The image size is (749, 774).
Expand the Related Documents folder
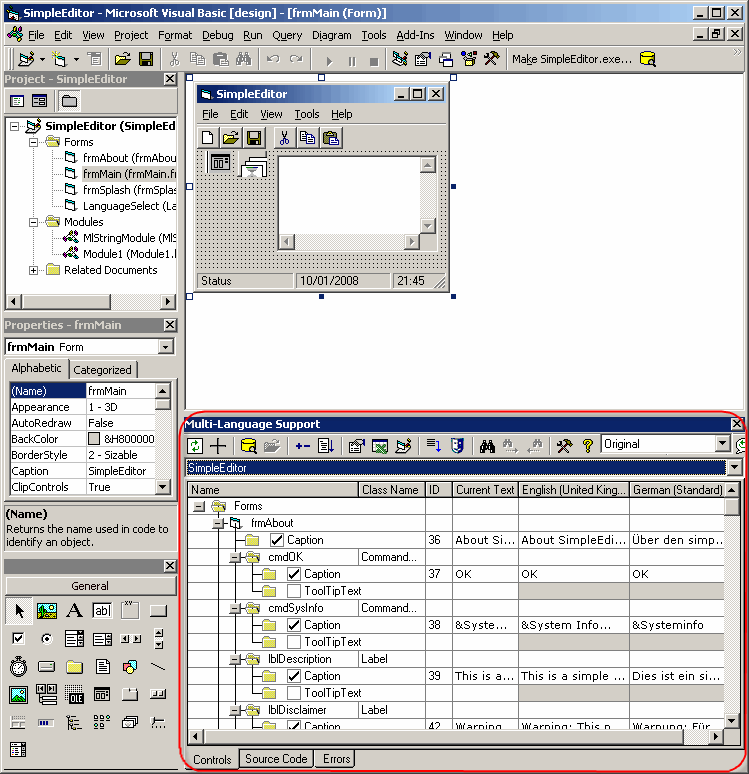click(x=33, y=270)
